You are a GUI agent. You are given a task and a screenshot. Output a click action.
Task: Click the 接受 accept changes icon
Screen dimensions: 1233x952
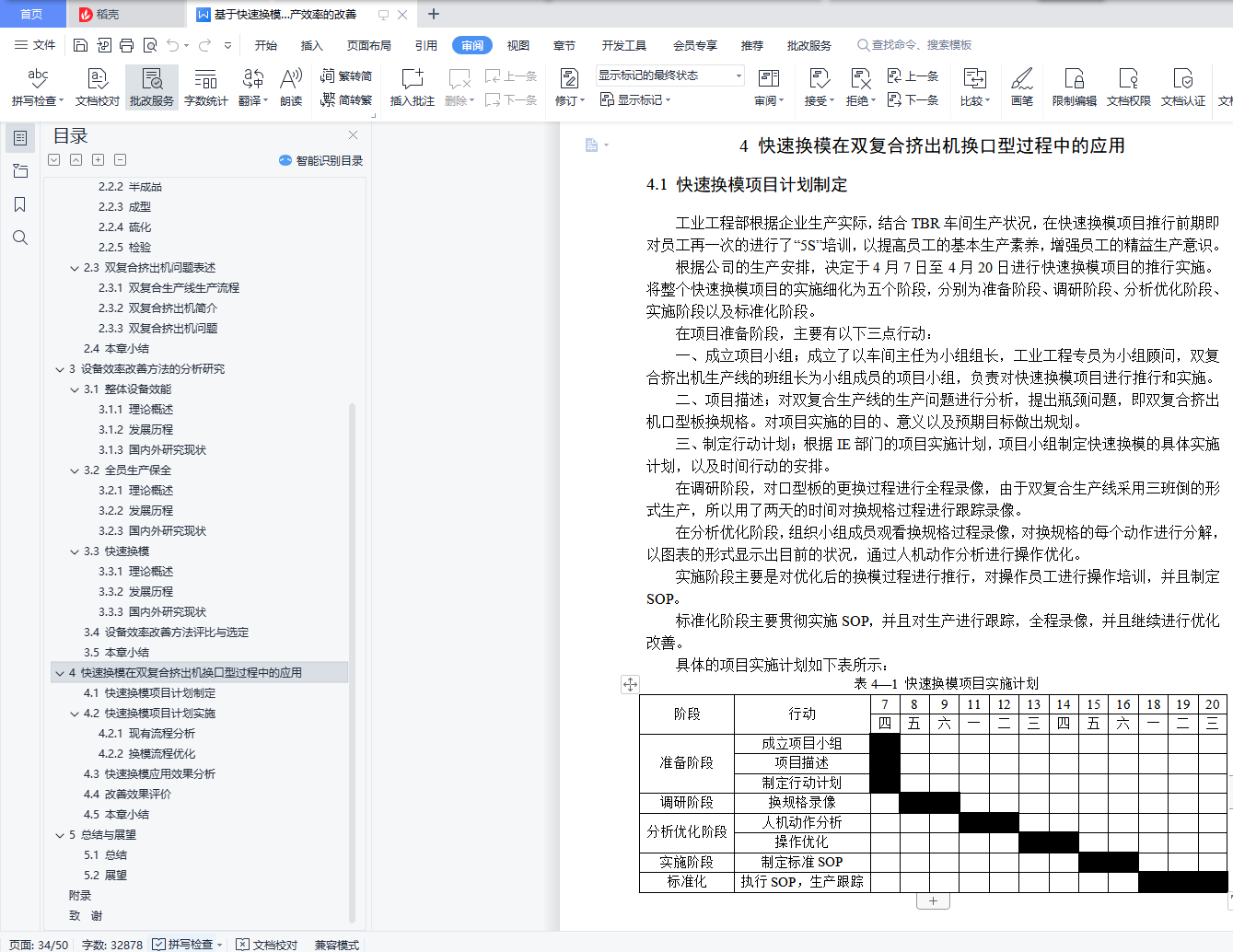pyautogui.click(x=819, y=87)
